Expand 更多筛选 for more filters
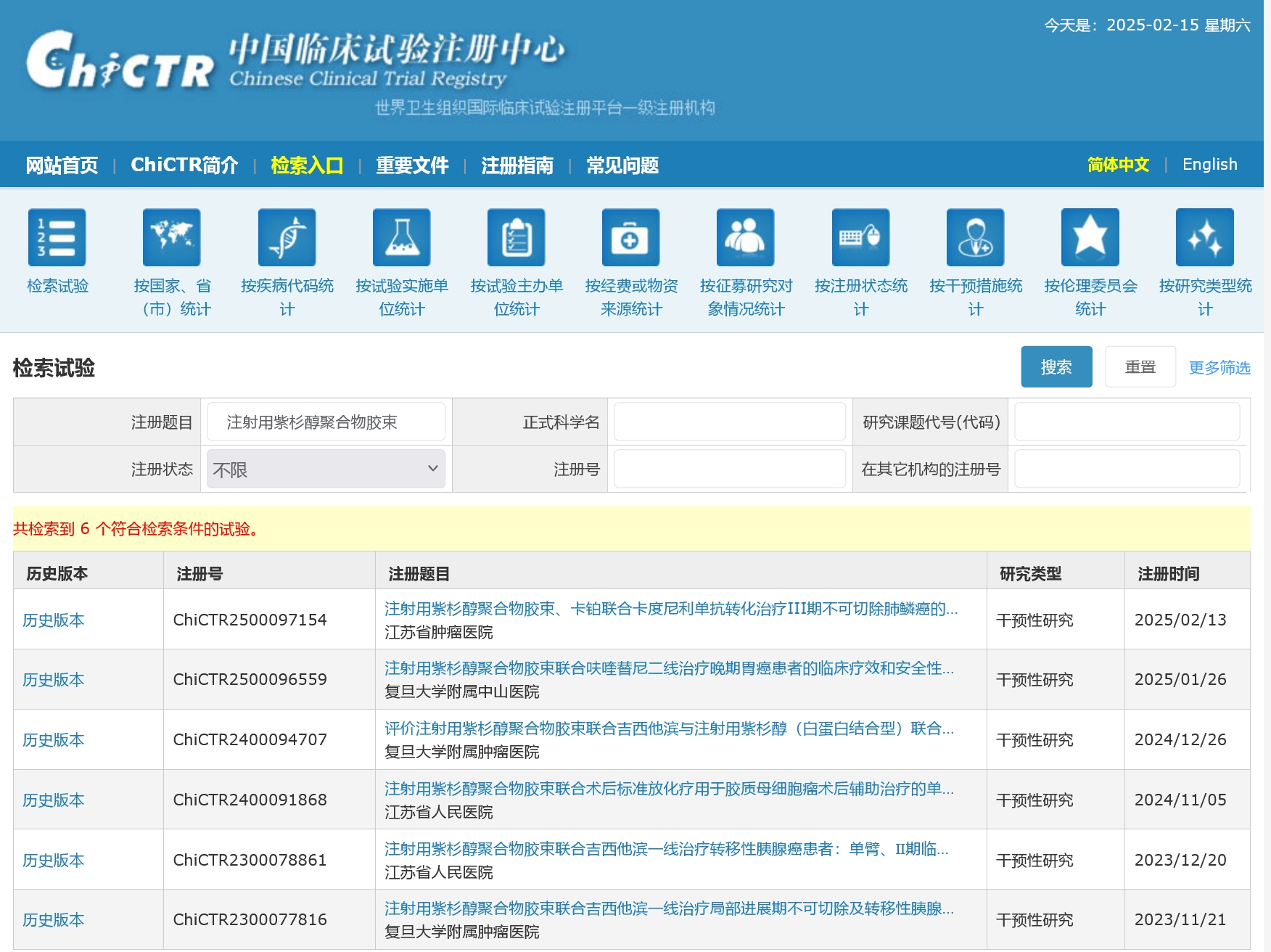Image resolution: width=1271 pixels, height=952 pixels. coord(1219,368)
